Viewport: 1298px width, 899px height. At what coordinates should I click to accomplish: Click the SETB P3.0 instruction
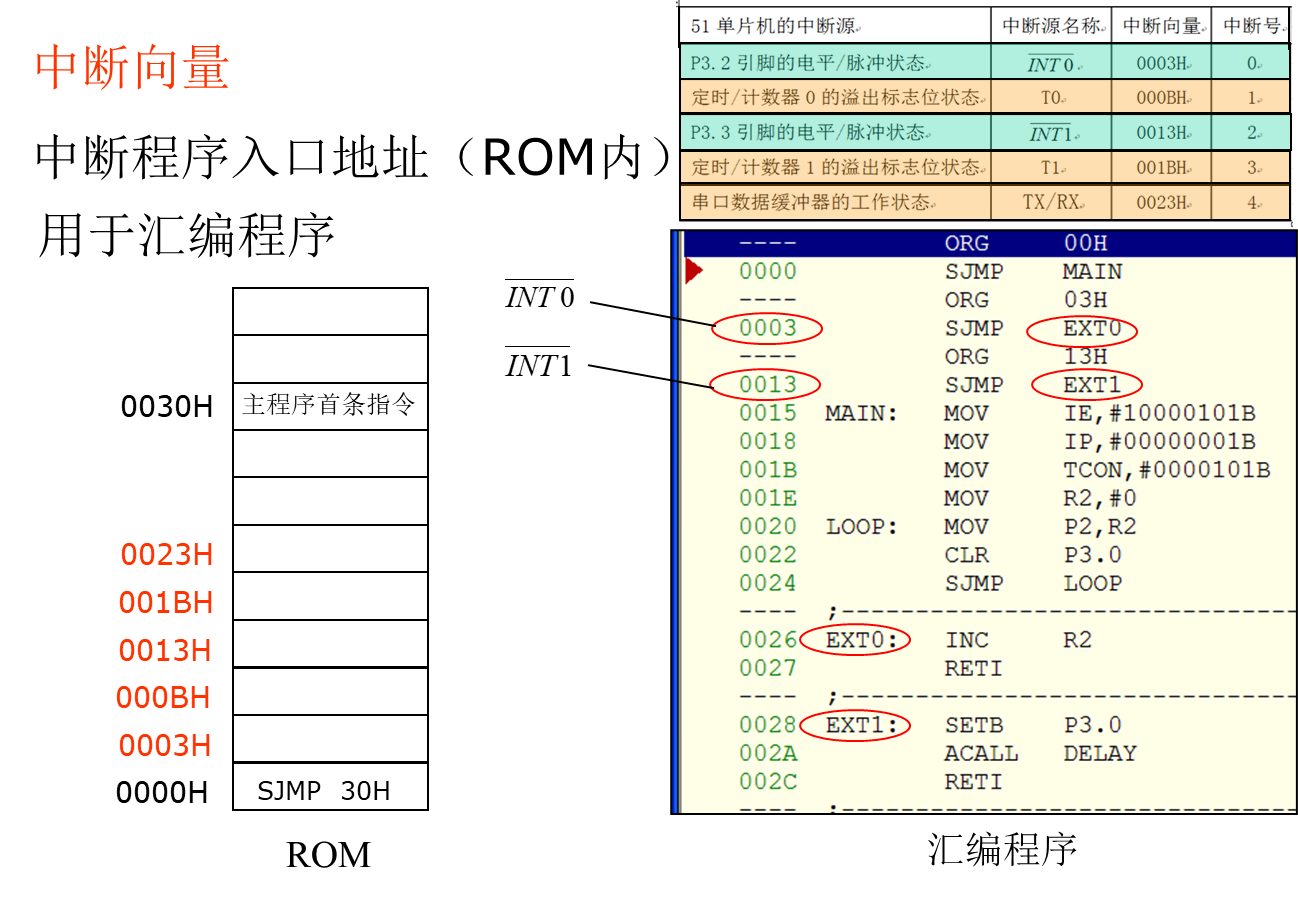coord(1033,725)
